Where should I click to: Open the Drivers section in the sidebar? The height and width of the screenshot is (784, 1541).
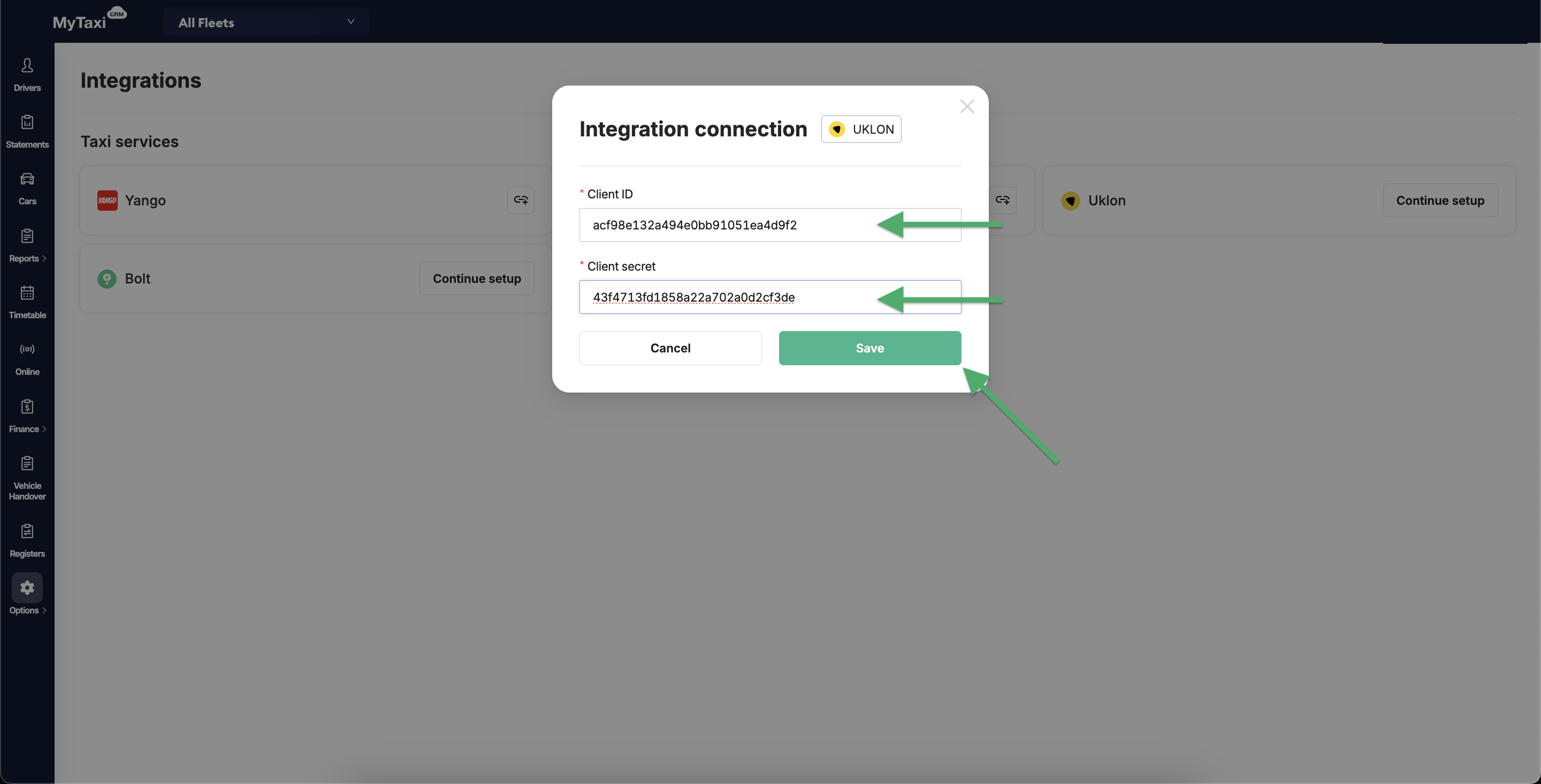point(27,75)
